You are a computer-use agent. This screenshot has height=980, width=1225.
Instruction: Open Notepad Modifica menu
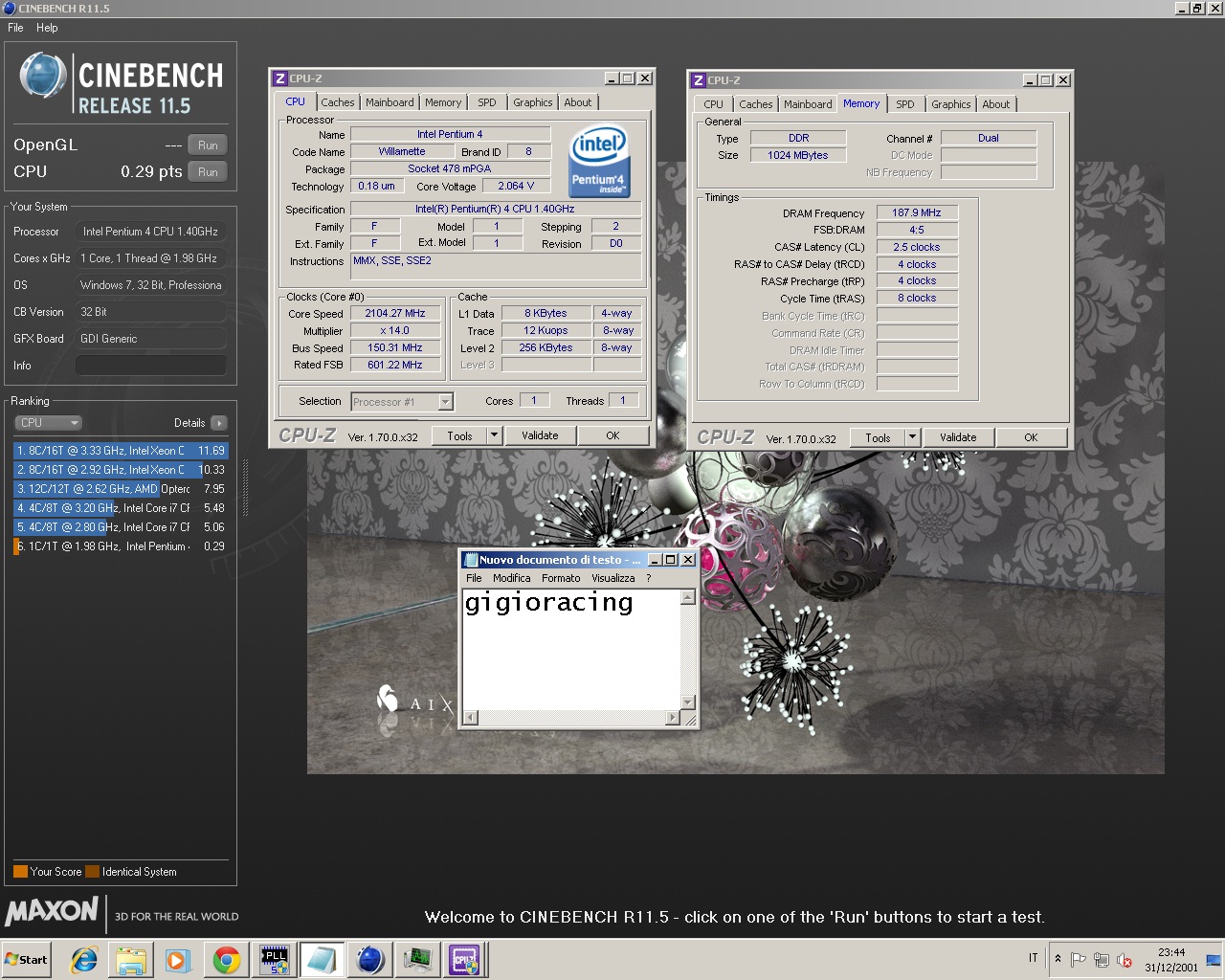[x=512, y=578]
